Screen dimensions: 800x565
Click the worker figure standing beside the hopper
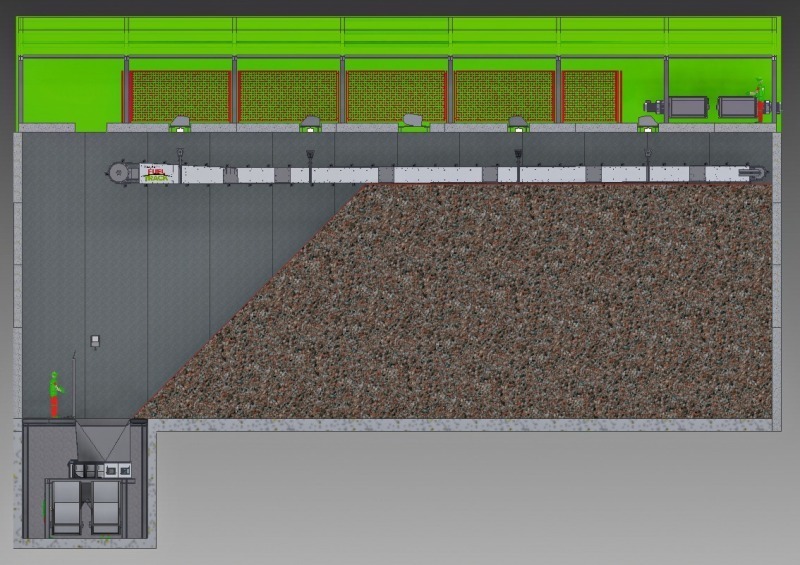(x=56, y=394)
